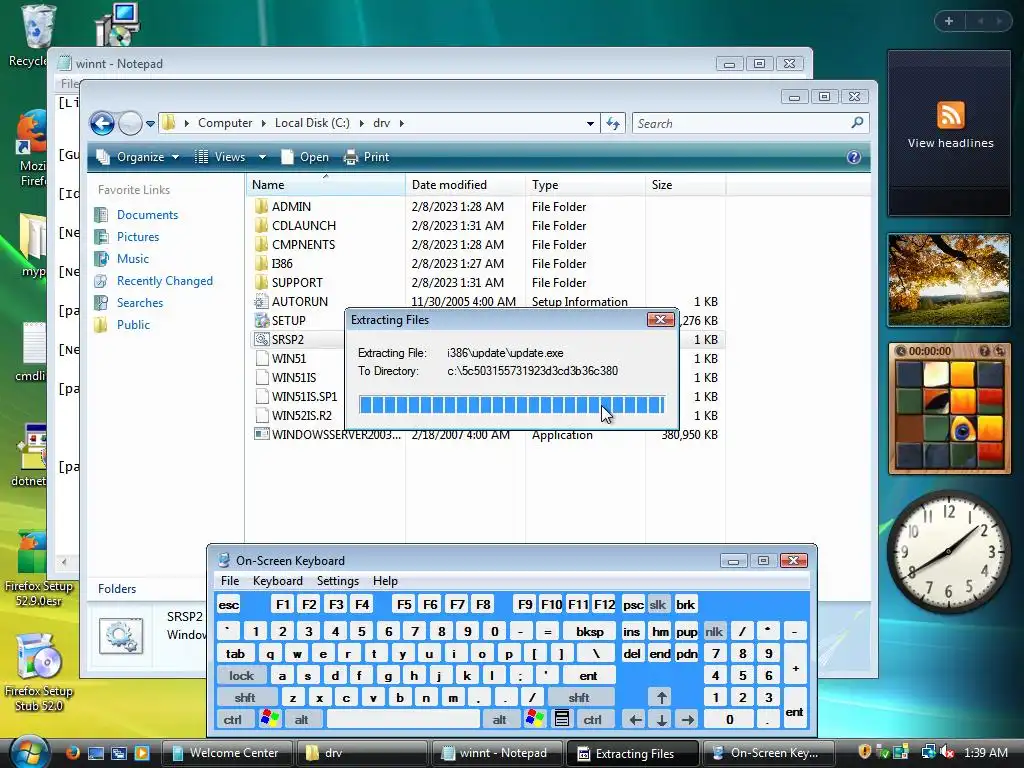Image resolution: width=1024 pixels, height=768 pixels.
Task: Open recent pages dropdown beside nav arrows
Action: [150, 123]
